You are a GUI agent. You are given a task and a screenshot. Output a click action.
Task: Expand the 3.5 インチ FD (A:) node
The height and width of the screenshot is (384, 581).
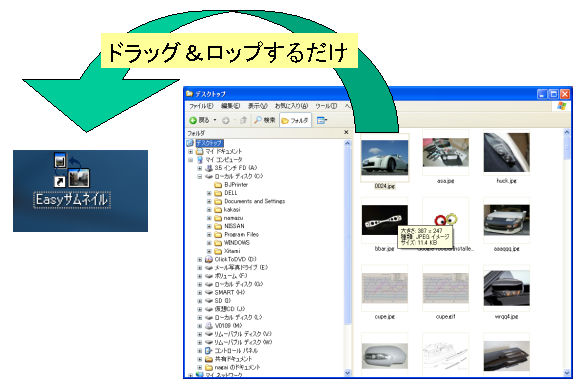(200, 168)
